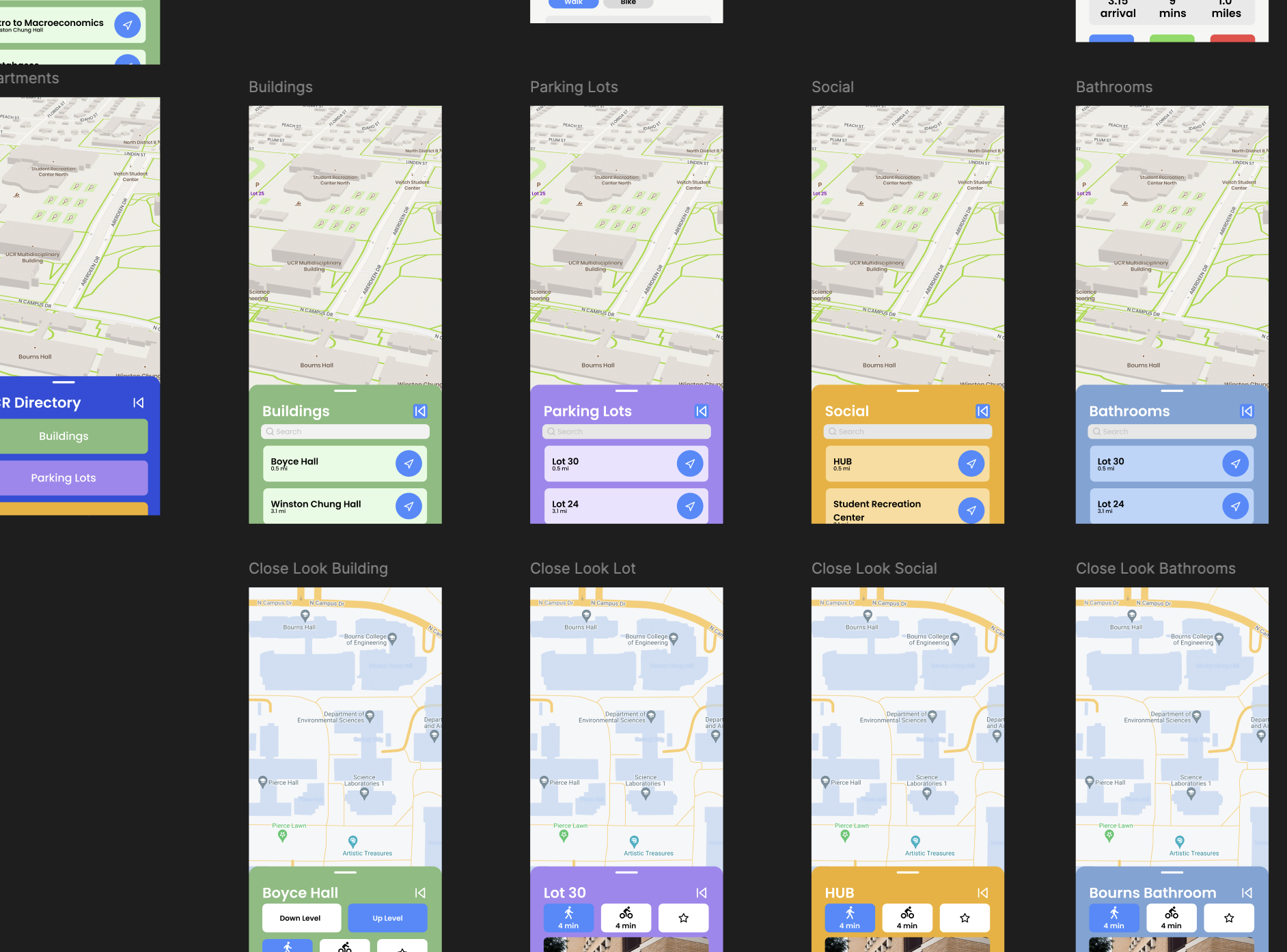Select the Close Look Lot frame label
1287x952 pixels.
click(x=583, y=568)
